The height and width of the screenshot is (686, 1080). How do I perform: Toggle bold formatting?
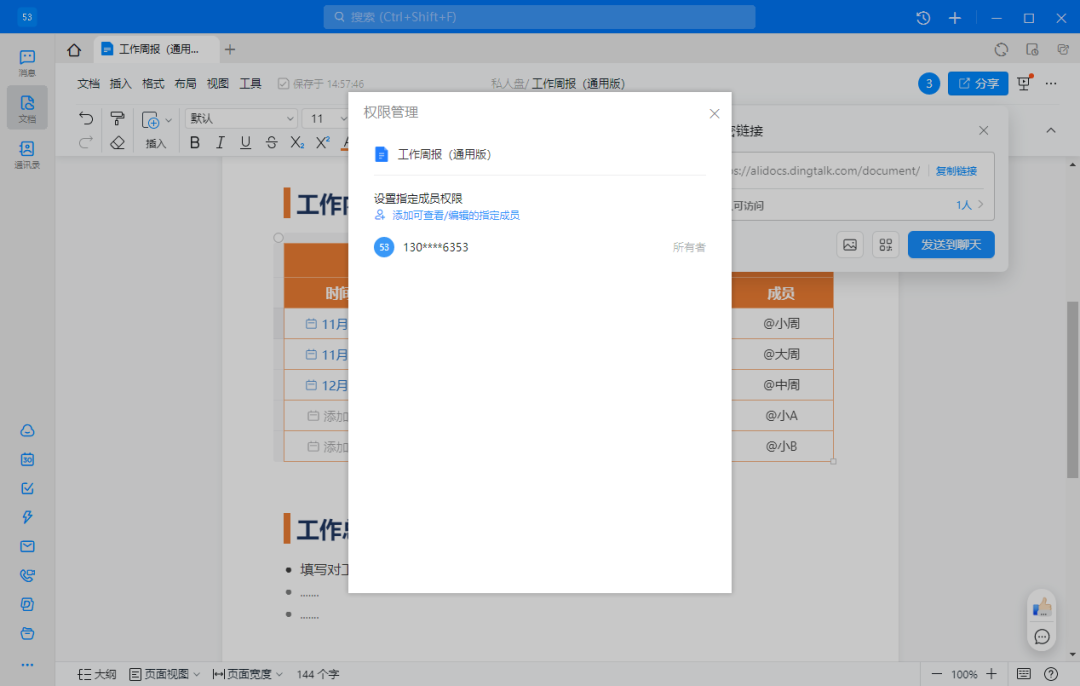[x=195, y=143]
